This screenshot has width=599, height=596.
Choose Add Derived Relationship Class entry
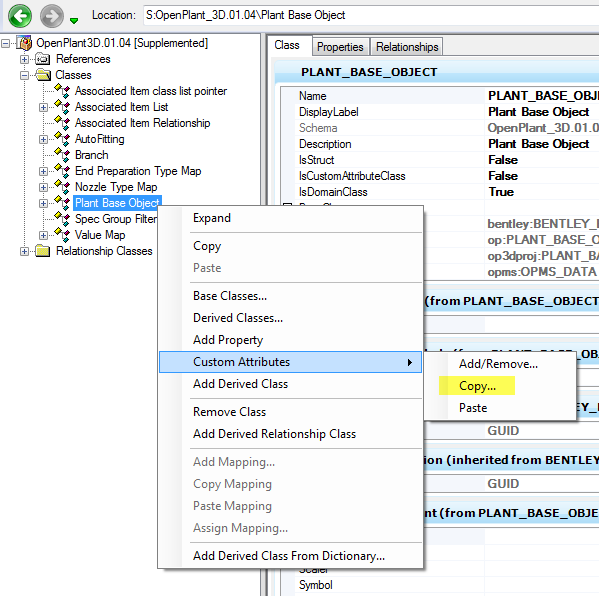click(290, 434)
